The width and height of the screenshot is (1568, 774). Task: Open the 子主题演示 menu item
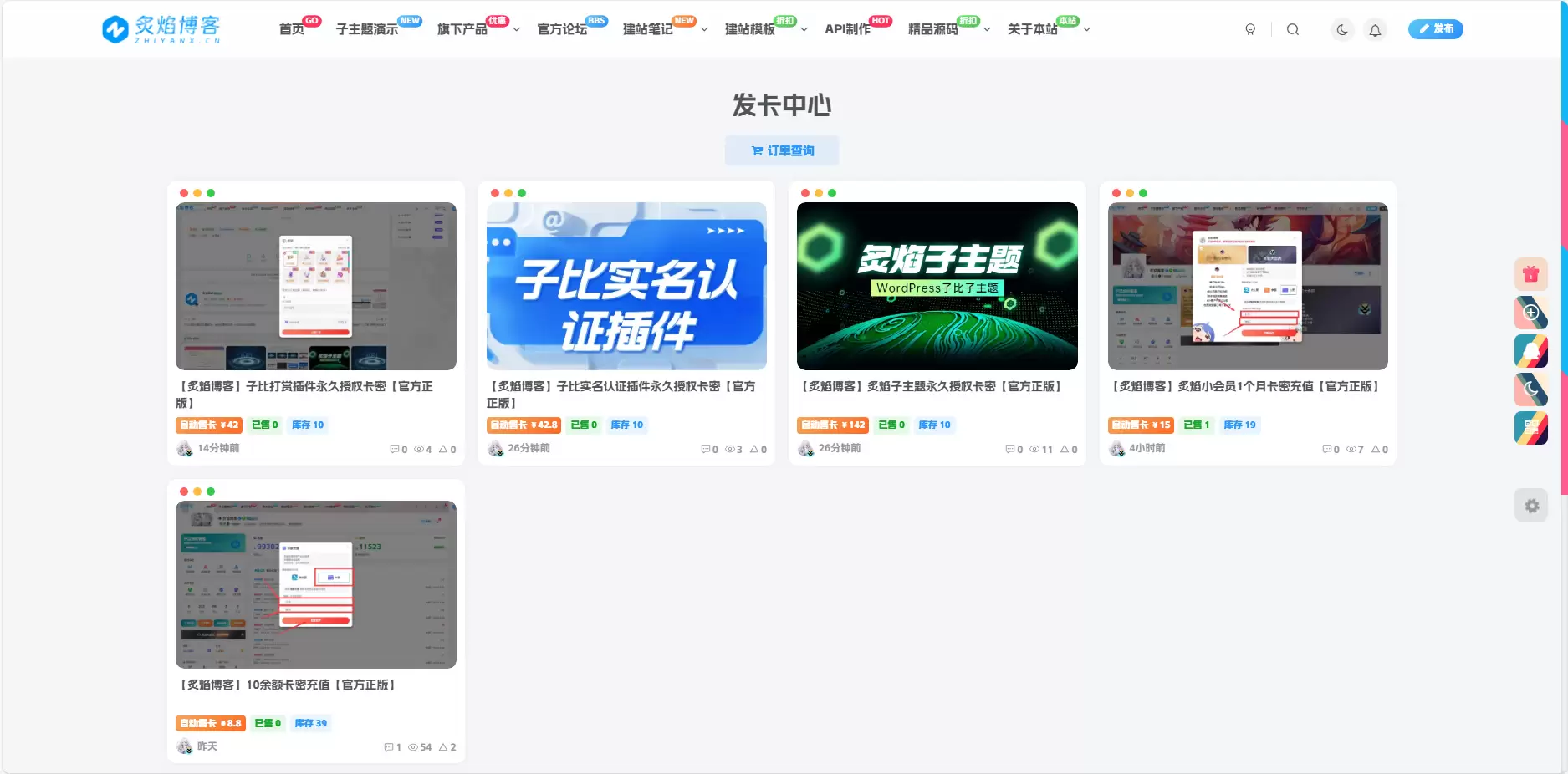point(366,29)
